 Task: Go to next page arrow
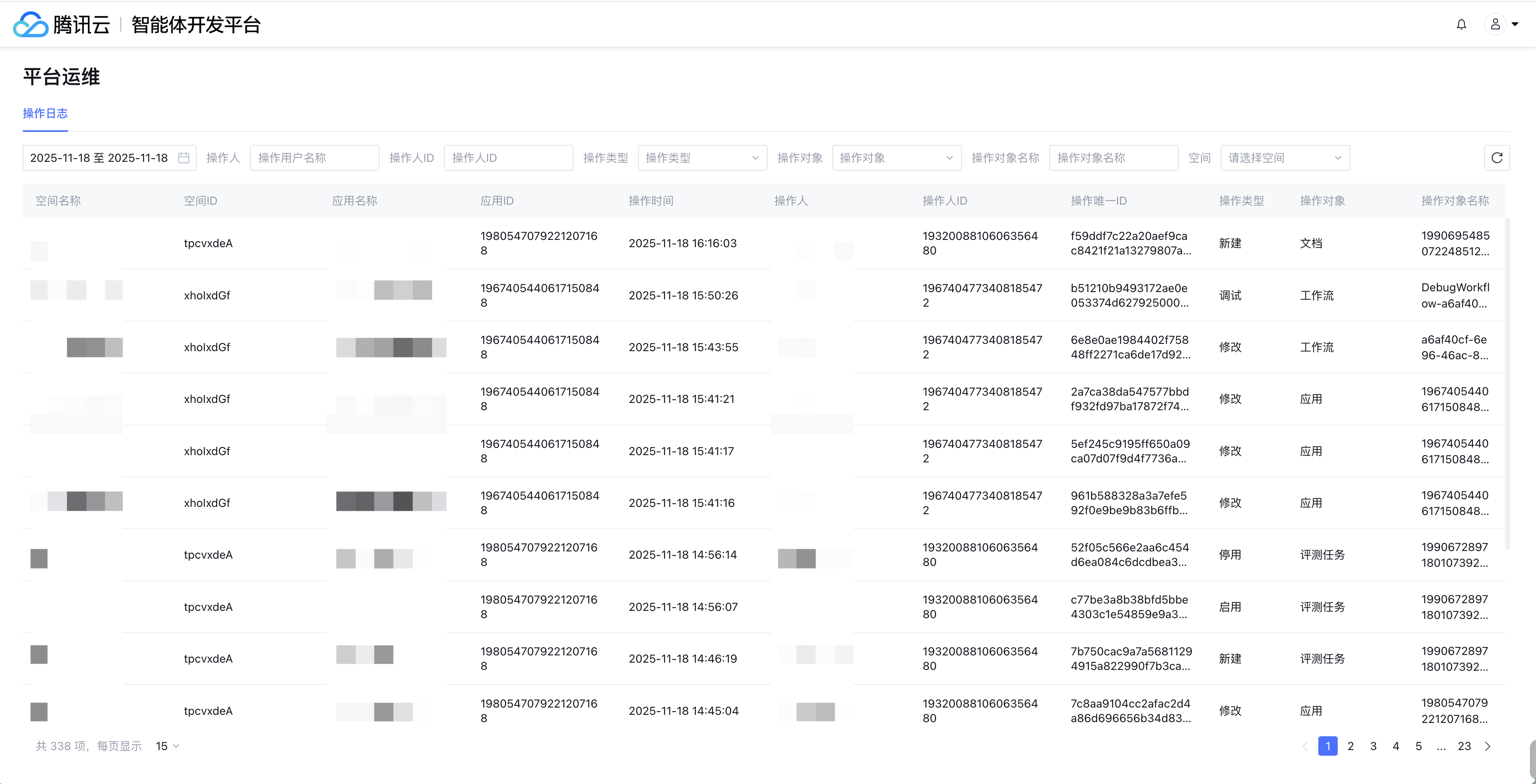click(x=1487, y=746)
